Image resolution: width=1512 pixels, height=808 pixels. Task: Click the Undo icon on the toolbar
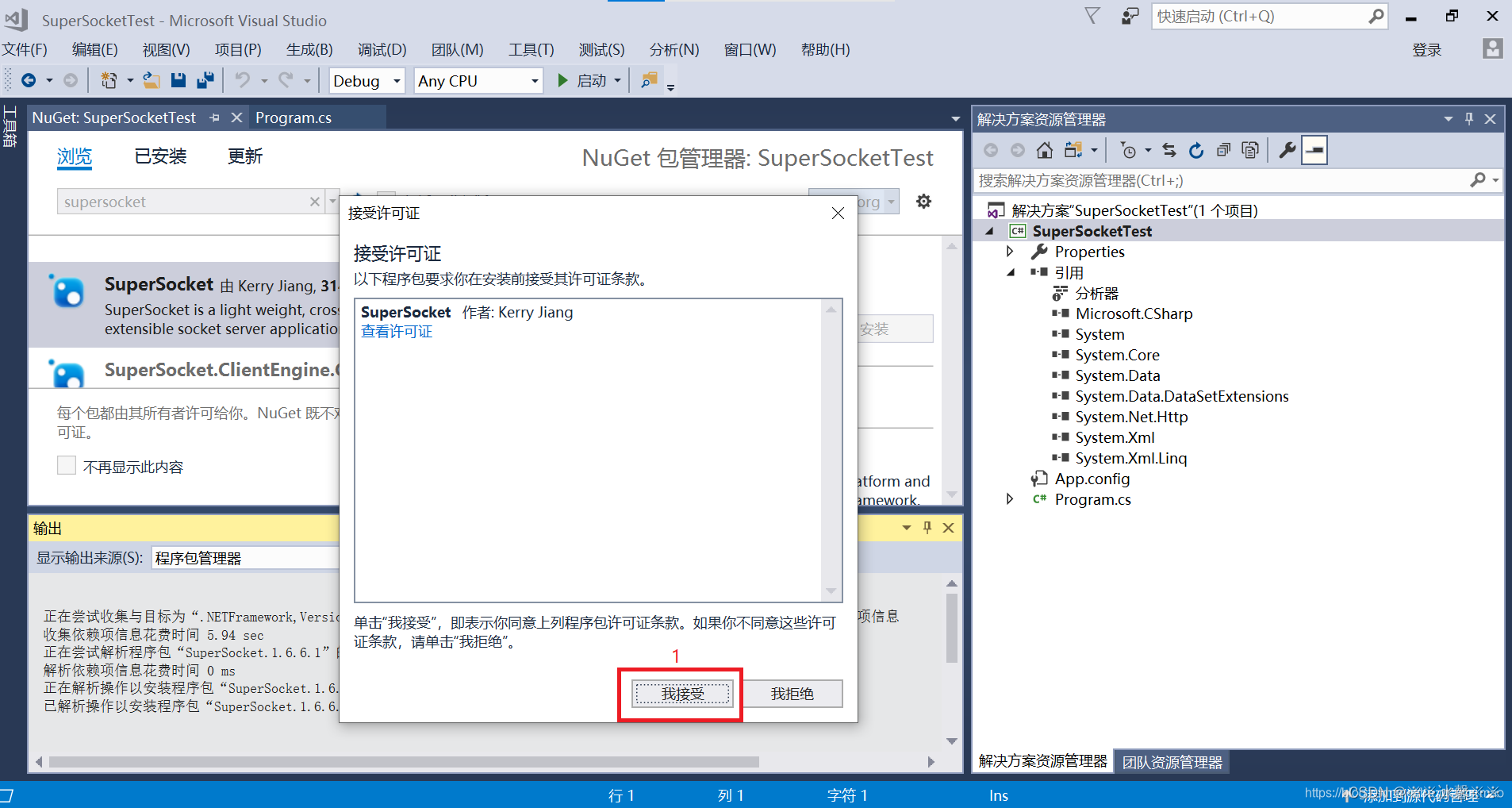[243, 80]
